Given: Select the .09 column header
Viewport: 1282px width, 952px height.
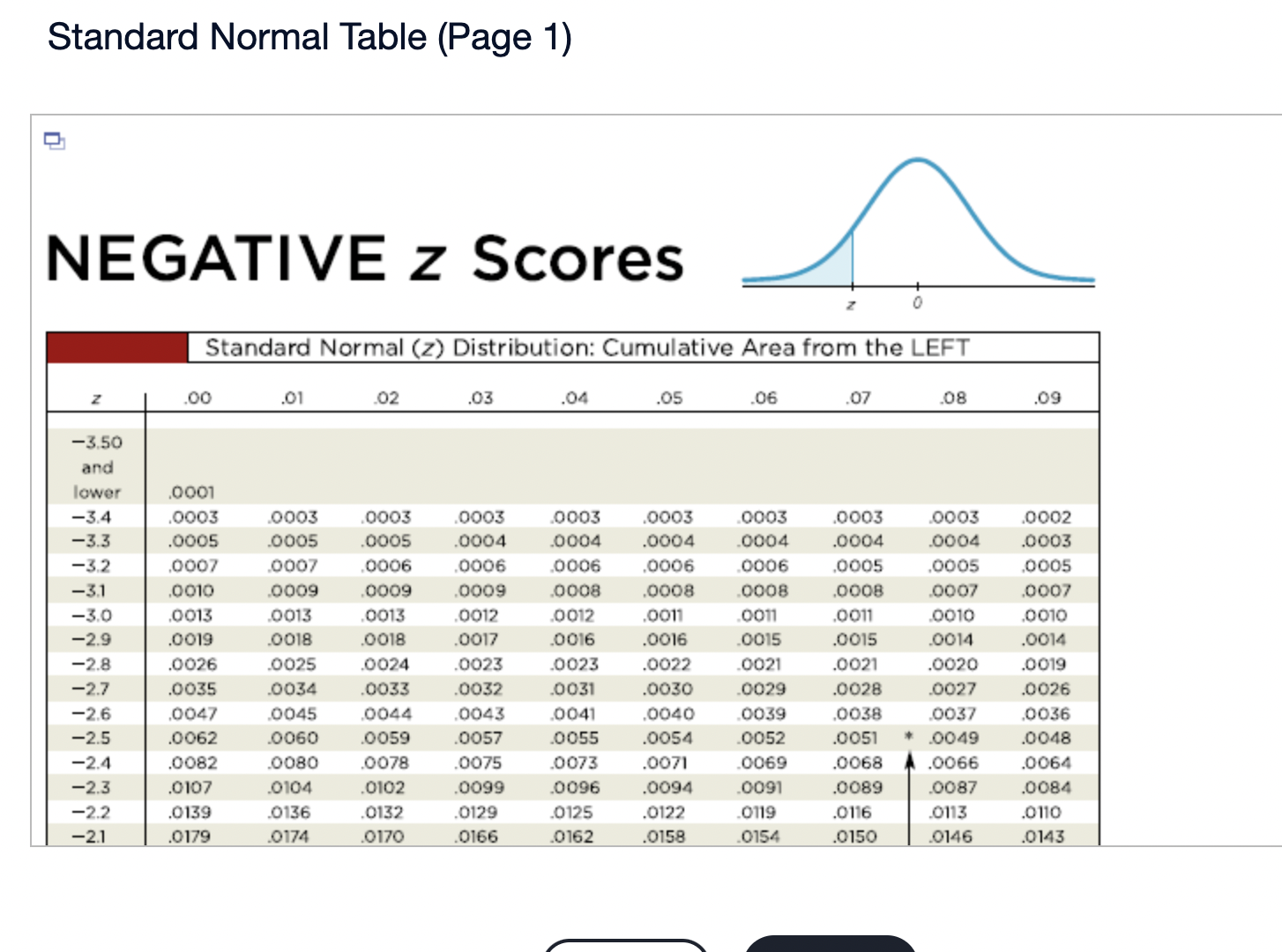Looking at the screenshot, I should click(x=1047, y=398).
